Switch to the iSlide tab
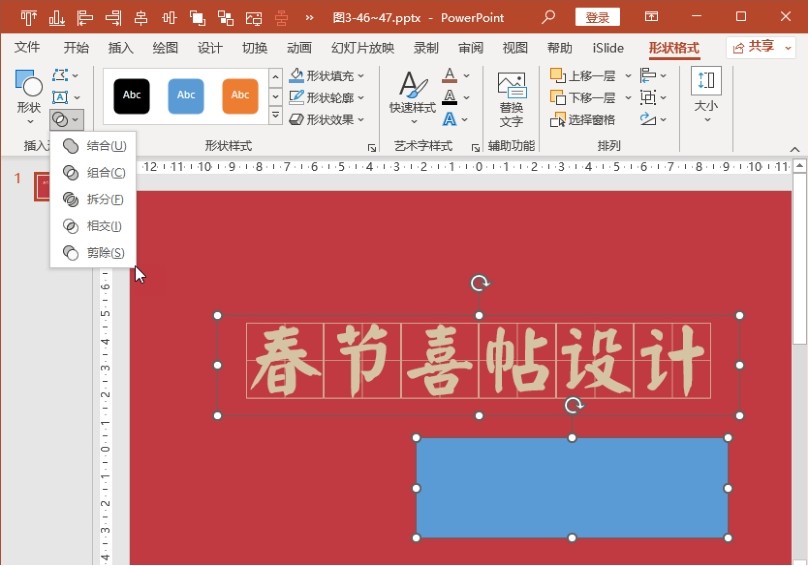 [x=607, y=48]
